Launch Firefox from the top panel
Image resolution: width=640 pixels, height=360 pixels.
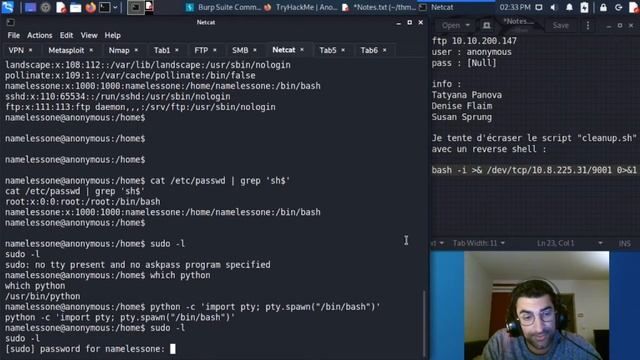pyautogui.click(x=91, y=7)
